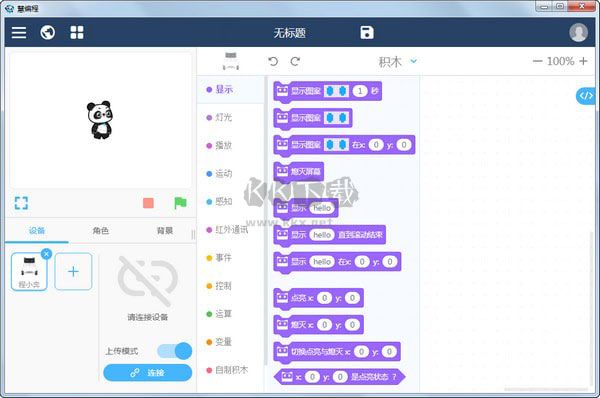Click x value in 显示 hello 在x y block

tap(362, 262)
